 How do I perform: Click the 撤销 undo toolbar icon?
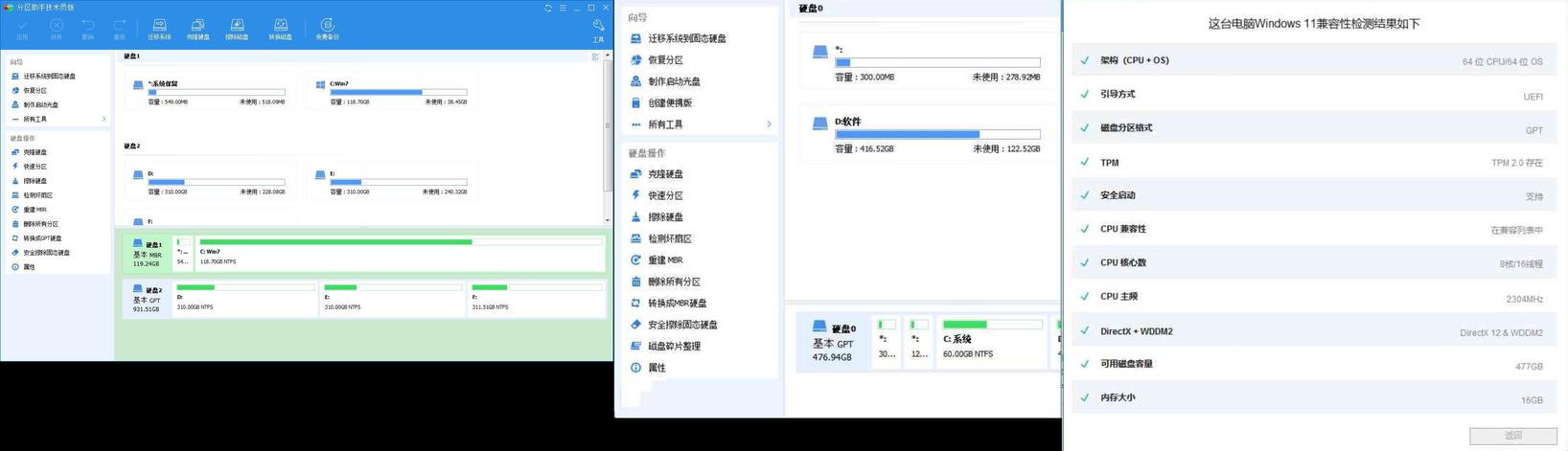pos(88,28)
